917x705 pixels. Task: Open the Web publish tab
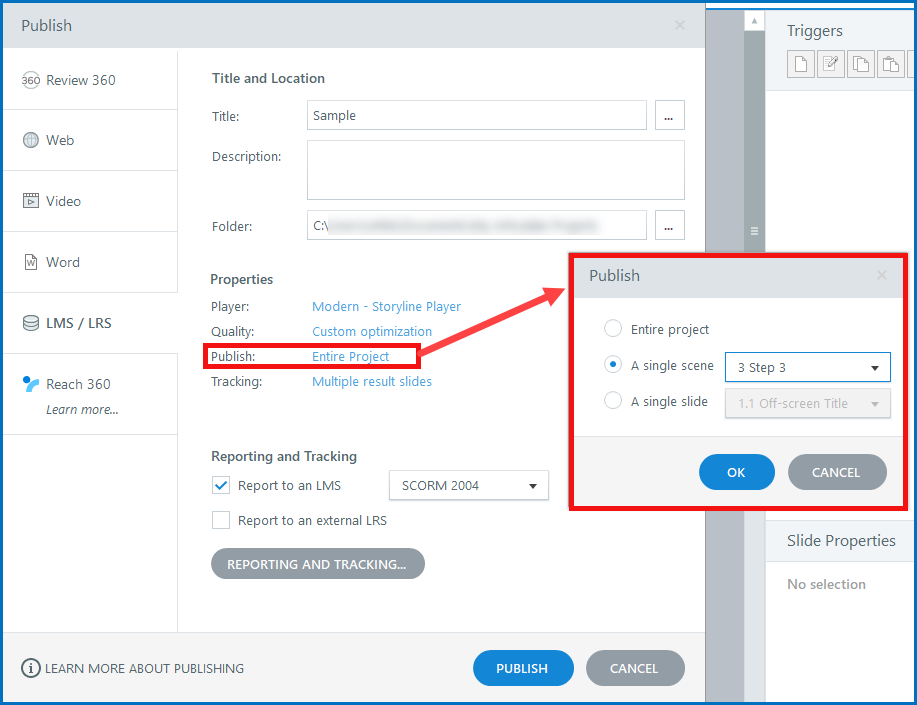click(90, 140)
